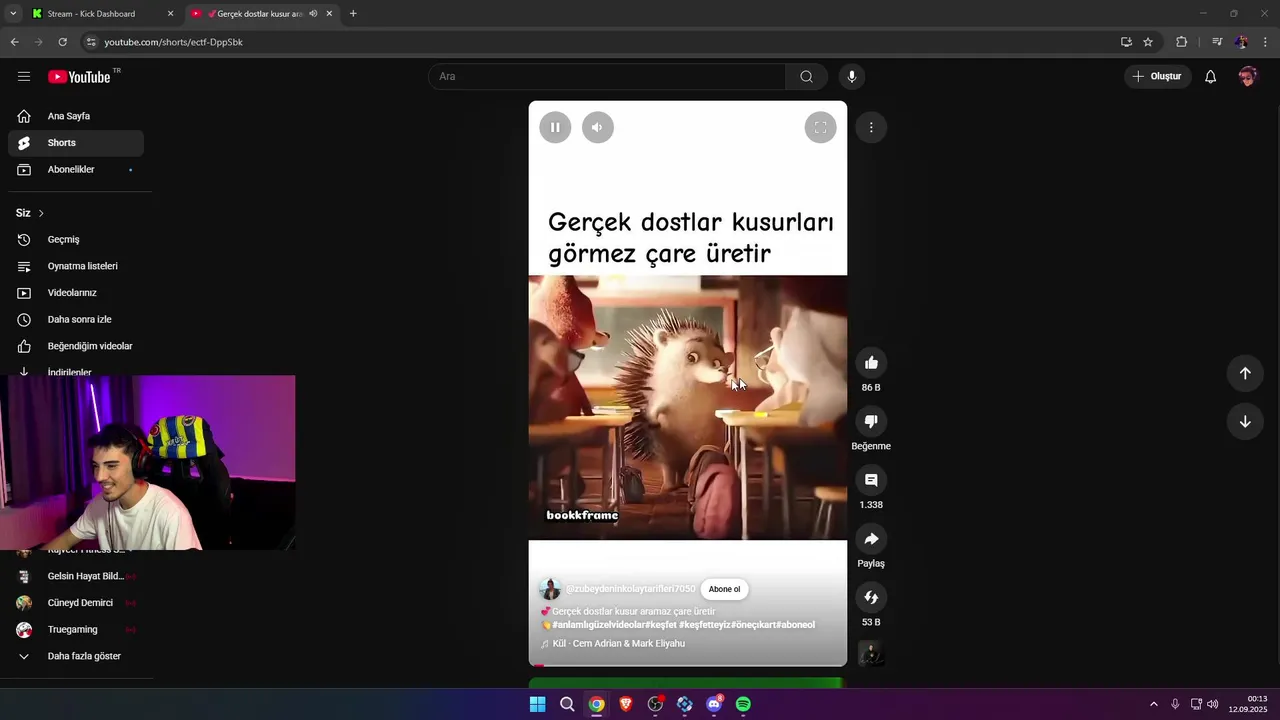The image size is (1280, 720).
Task: Open Shorts in sidebar
Action: [76, 143]
